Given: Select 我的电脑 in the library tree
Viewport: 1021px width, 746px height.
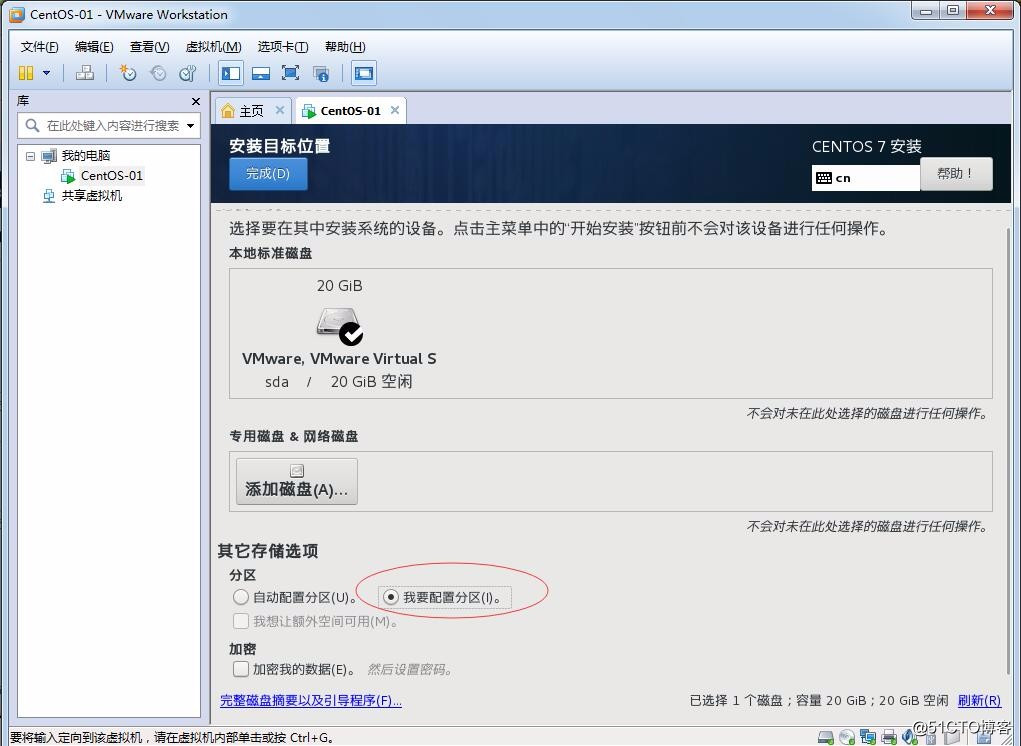Looking at the screenshot, I should [85, 156].
